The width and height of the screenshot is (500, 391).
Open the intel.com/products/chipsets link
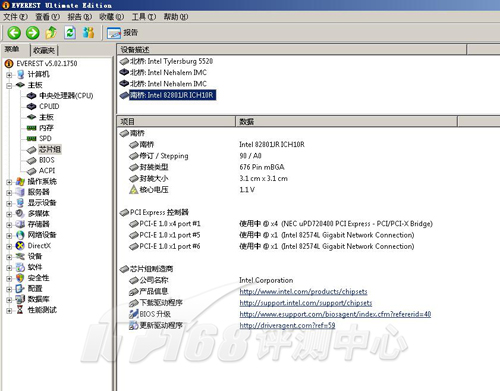tap(303, 292)
